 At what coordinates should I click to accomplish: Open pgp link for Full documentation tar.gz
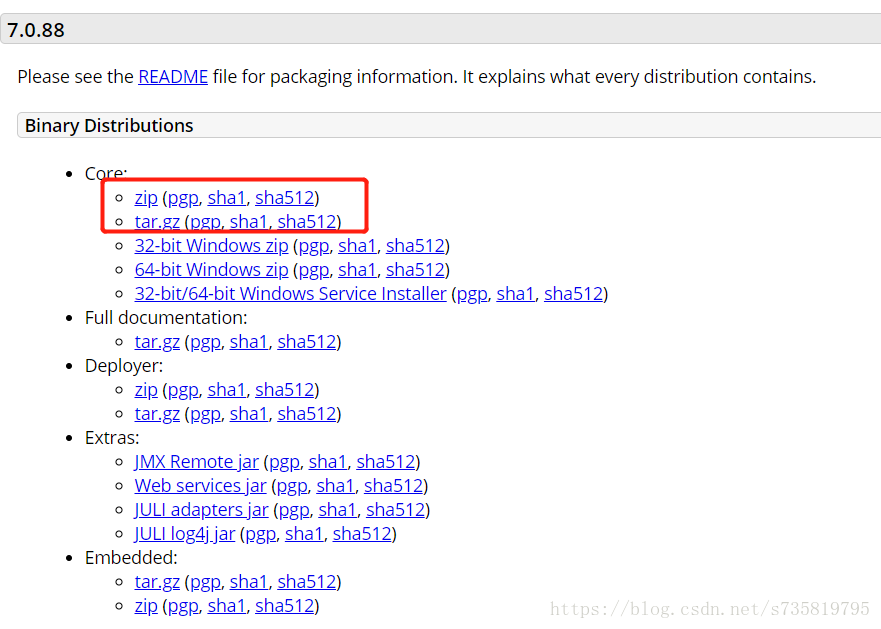click(x=206, y=342)
